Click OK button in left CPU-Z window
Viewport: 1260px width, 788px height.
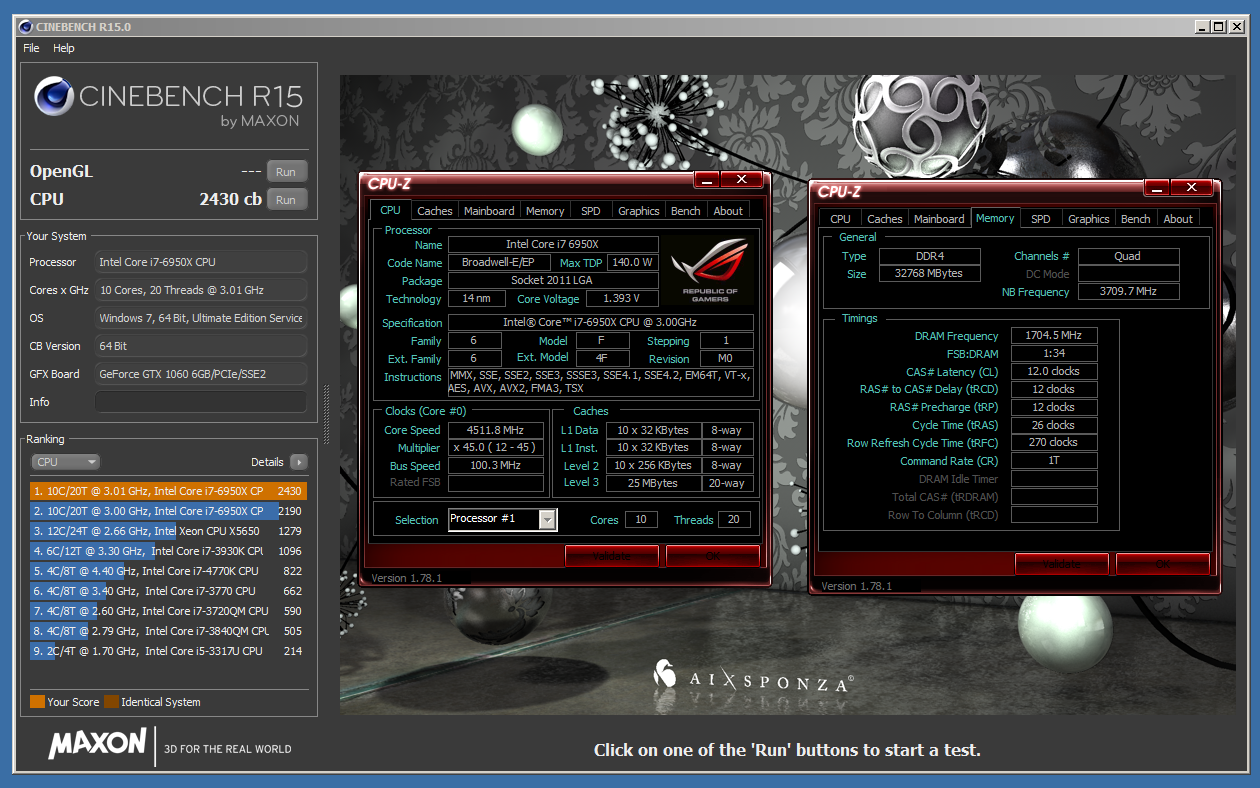[713, 556]
